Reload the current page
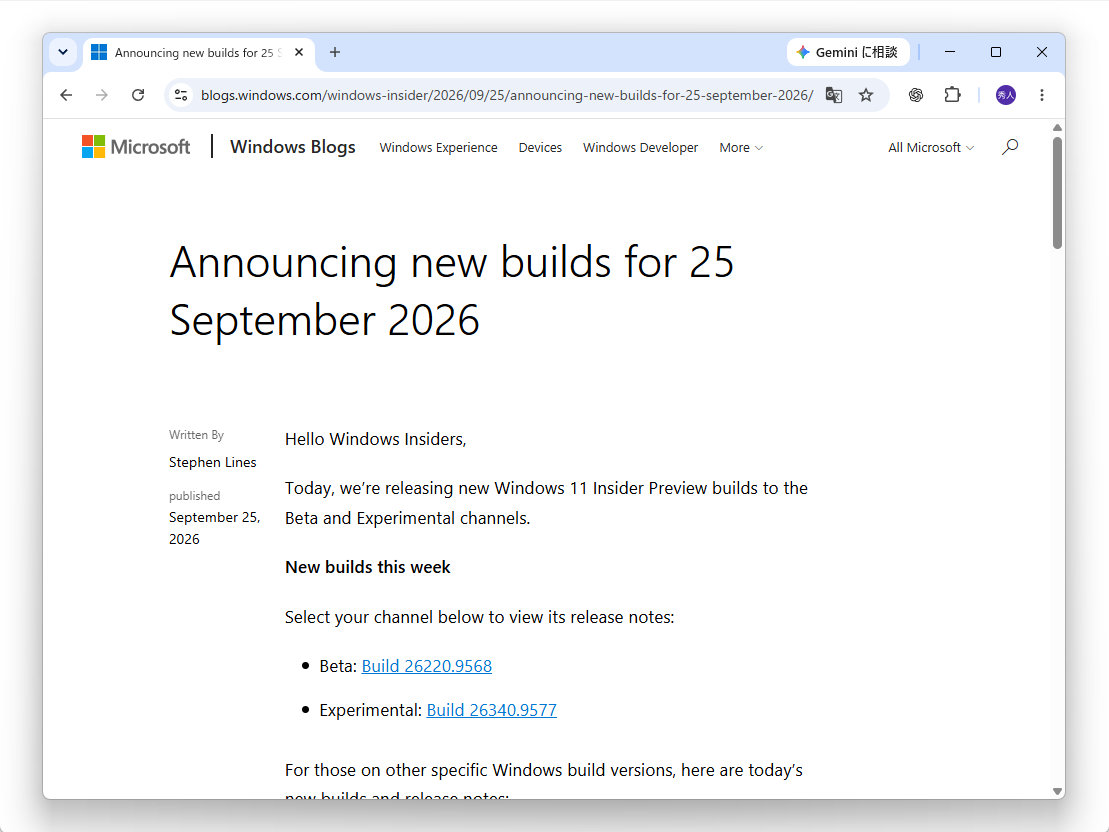The height and width of the screenshot is (832, 1109). click(138, 95)
